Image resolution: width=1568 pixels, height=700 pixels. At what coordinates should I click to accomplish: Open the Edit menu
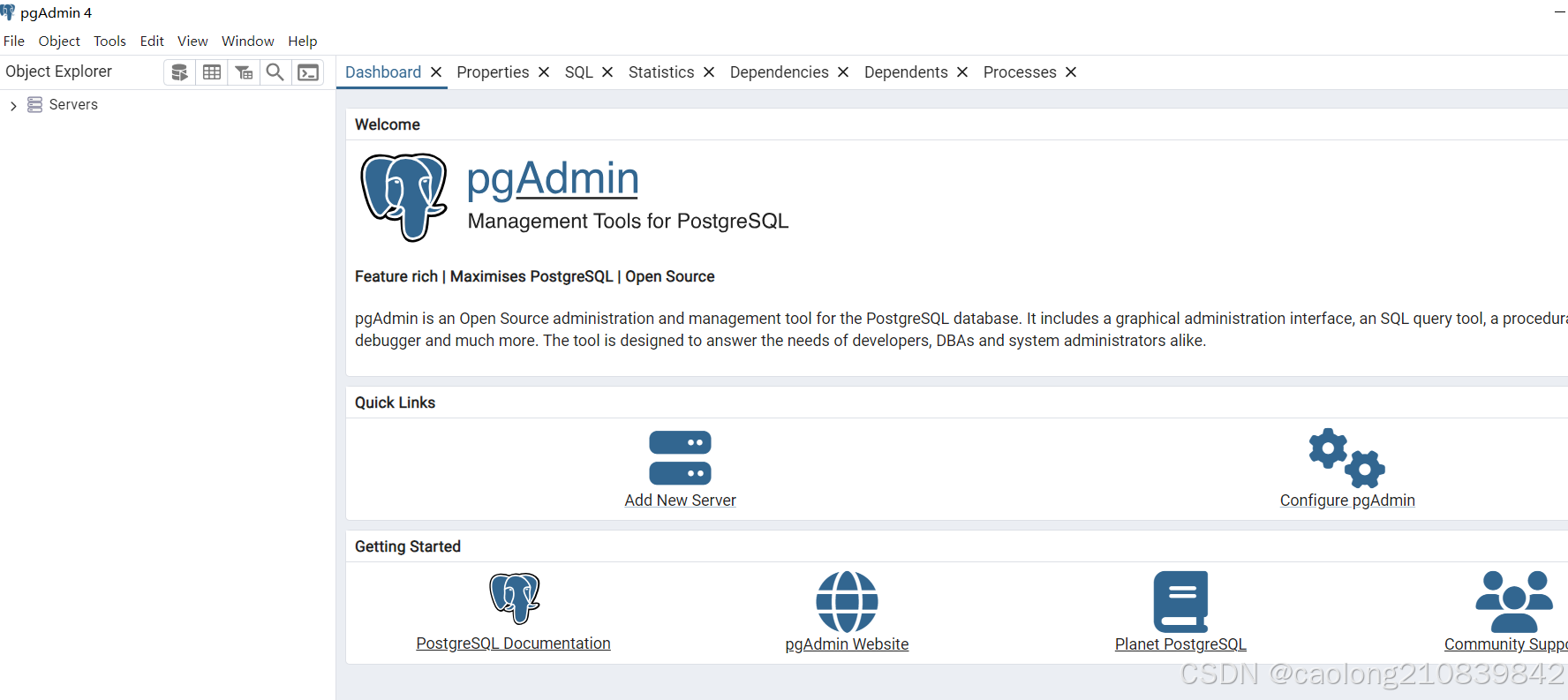[x=152, y=41]
